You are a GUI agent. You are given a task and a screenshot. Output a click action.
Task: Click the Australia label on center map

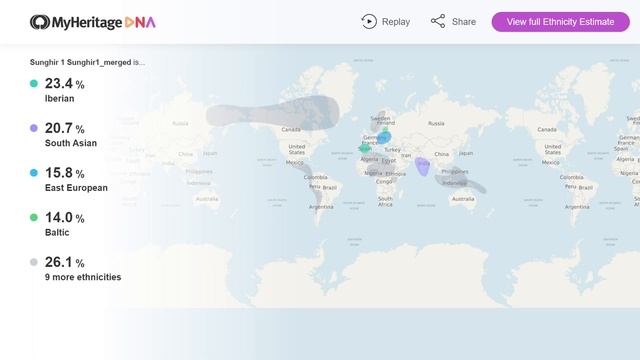pos(463,199)
